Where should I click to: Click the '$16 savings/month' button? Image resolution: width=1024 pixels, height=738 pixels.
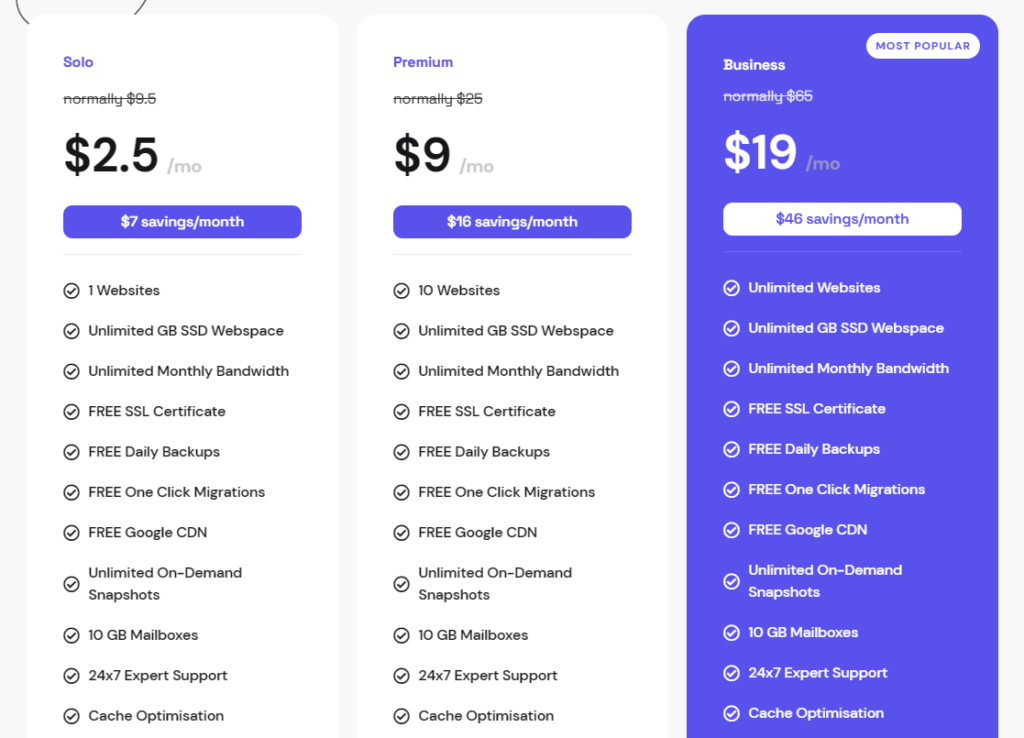click(512, 222)
